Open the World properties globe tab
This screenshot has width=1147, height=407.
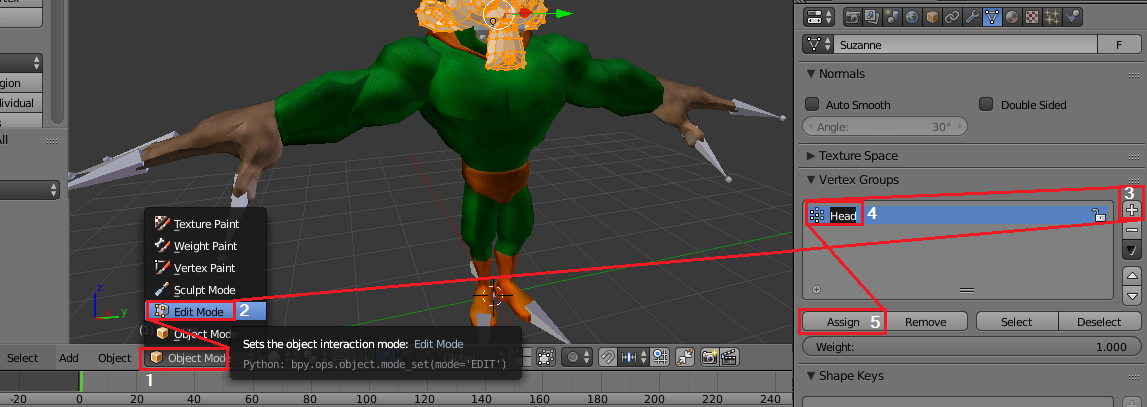tap(911, 16)
